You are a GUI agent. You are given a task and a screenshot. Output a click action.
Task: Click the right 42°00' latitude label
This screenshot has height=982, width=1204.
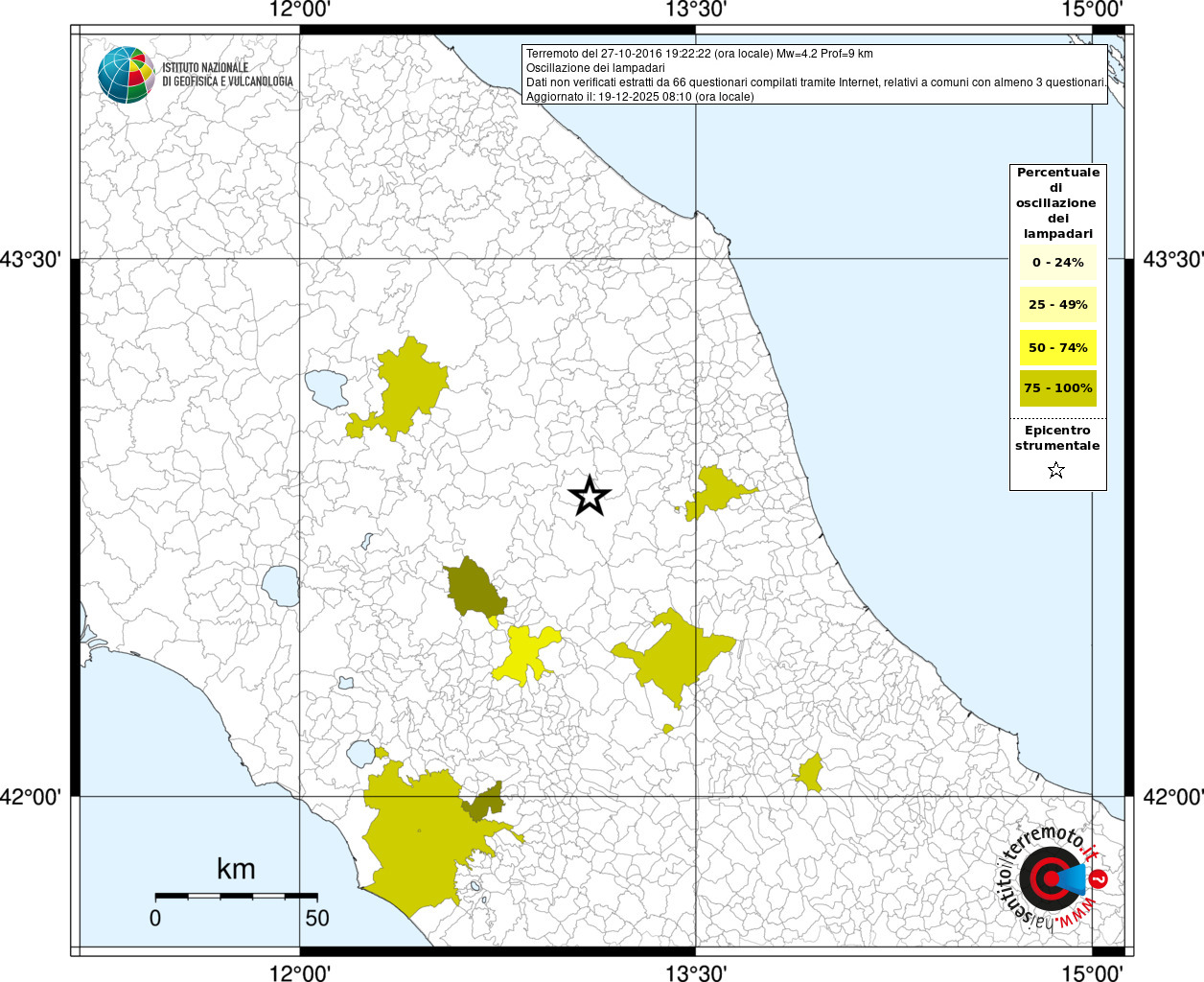[x=1173, y=796]
